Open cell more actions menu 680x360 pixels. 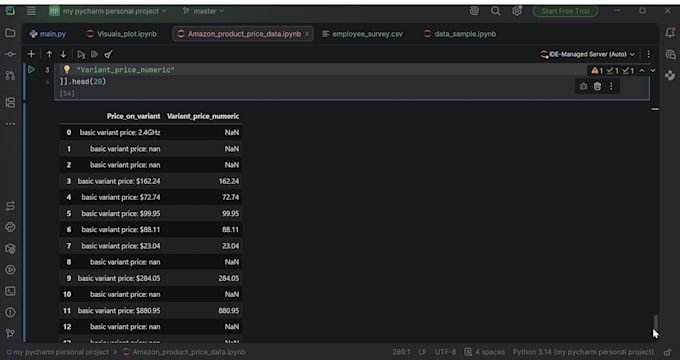[x=611, y=86]
